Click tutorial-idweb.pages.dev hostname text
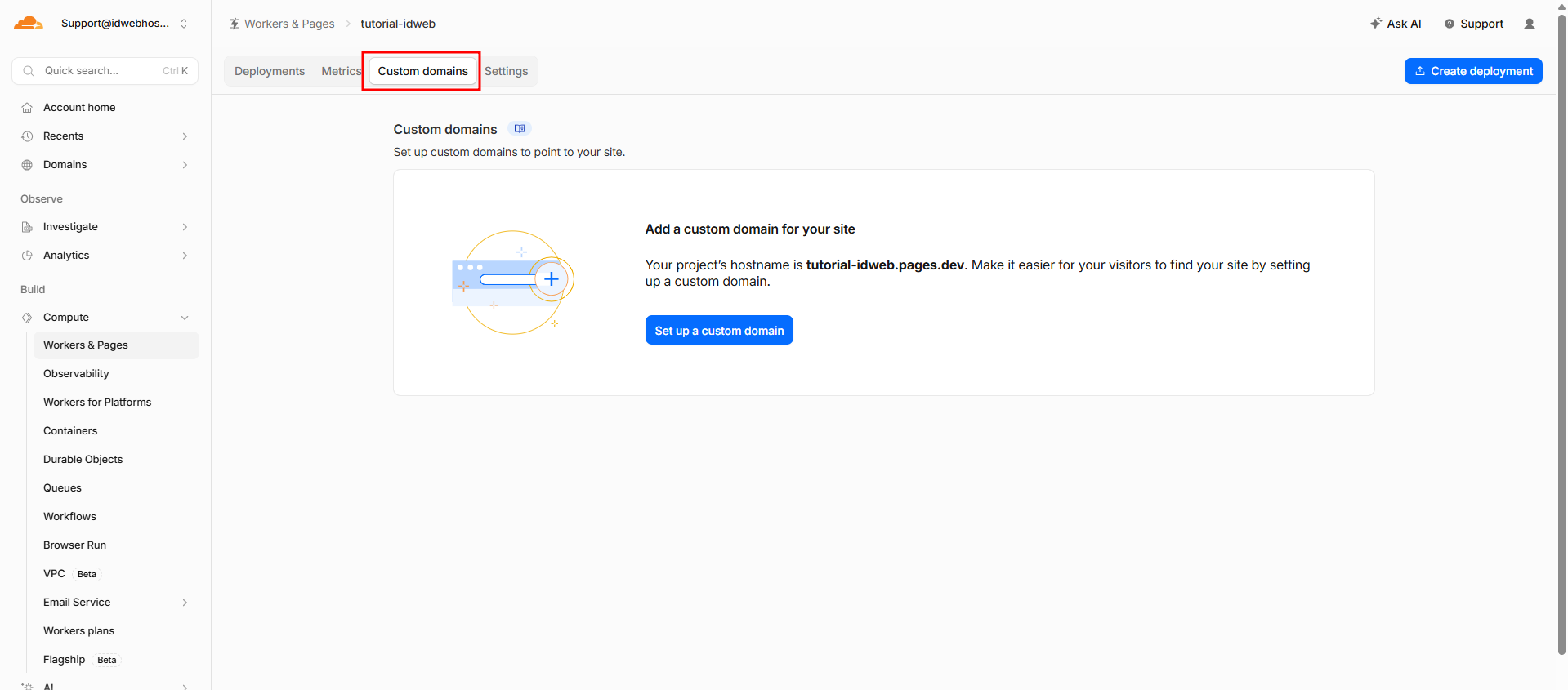The image size is (1568, 690). 885,265
